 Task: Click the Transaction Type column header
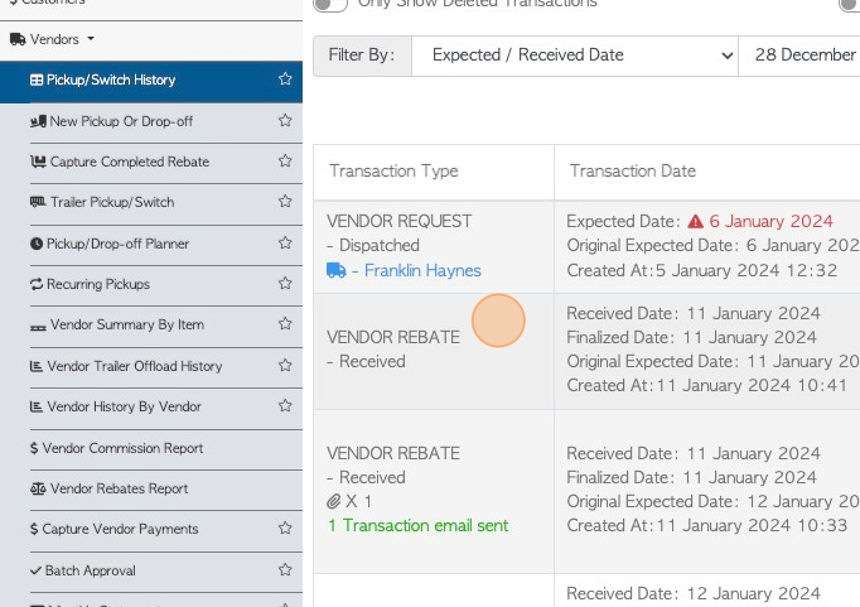click(x=394, y=171)
